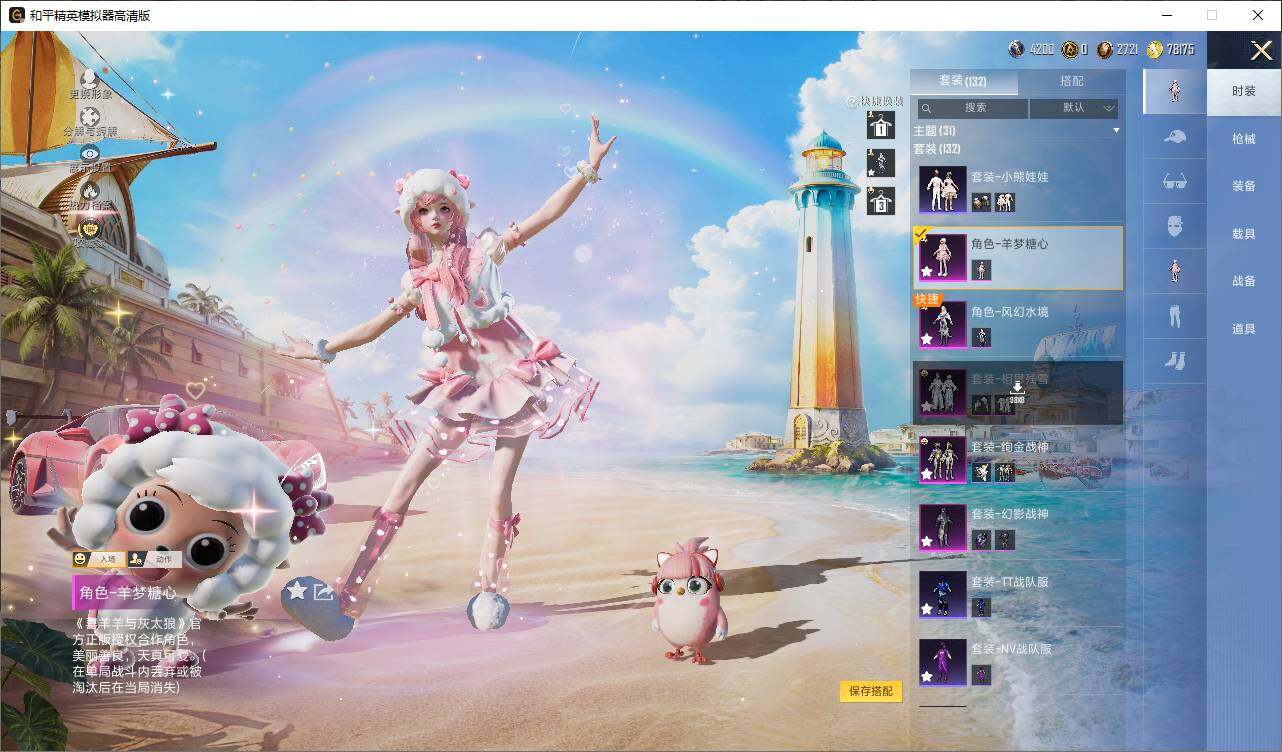
Task: Click the search magnifier icon
Action: pyautogui.click(x=927, y=108)
